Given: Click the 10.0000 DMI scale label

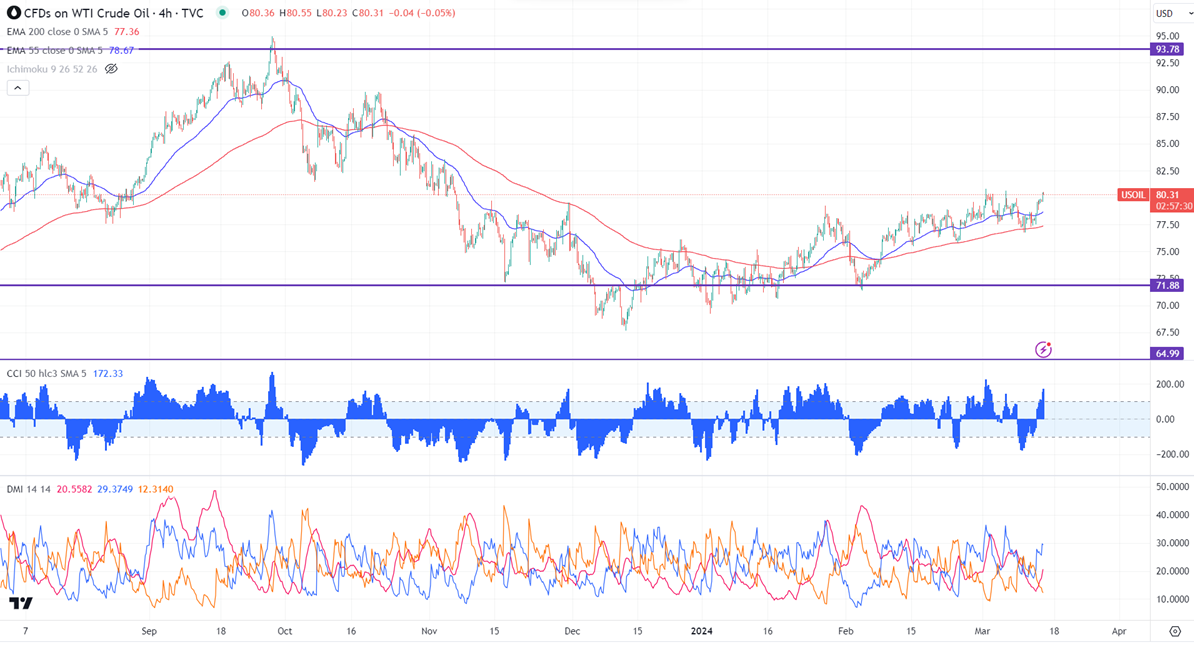Looking at the screenshot, I should click(x=1172, y=599).
